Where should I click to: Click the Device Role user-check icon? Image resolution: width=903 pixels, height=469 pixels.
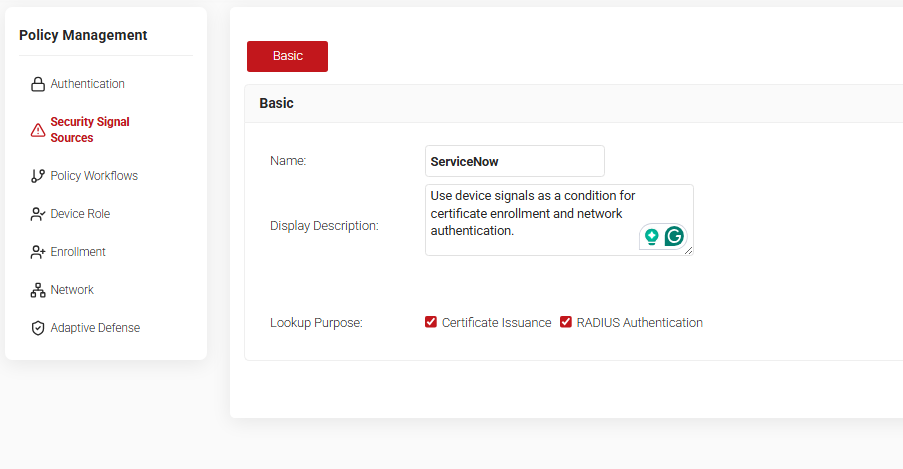pos(38,214)
